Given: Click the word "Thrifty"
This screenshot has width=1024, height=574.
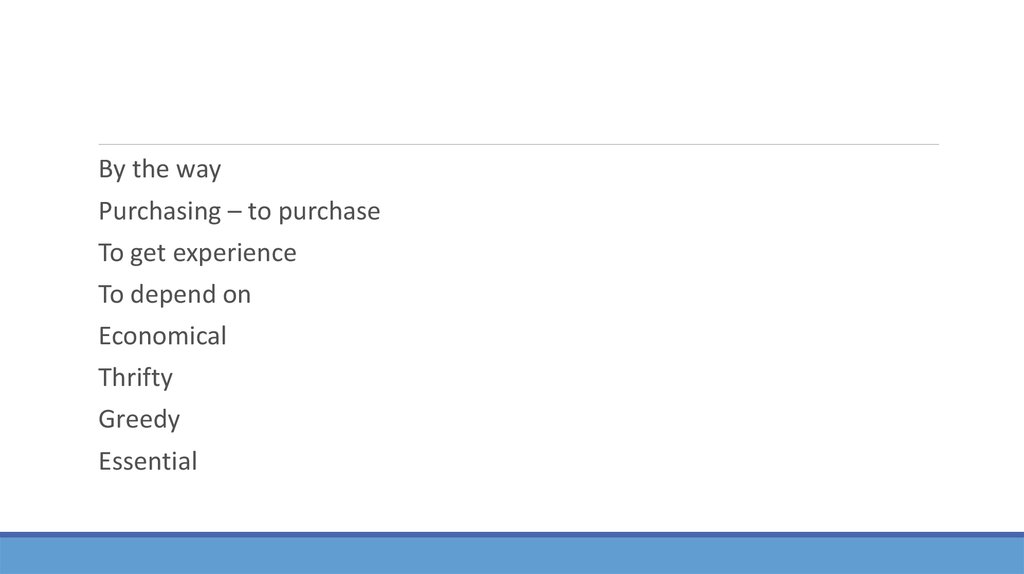Looking at the screenshot, I should 135,378.
